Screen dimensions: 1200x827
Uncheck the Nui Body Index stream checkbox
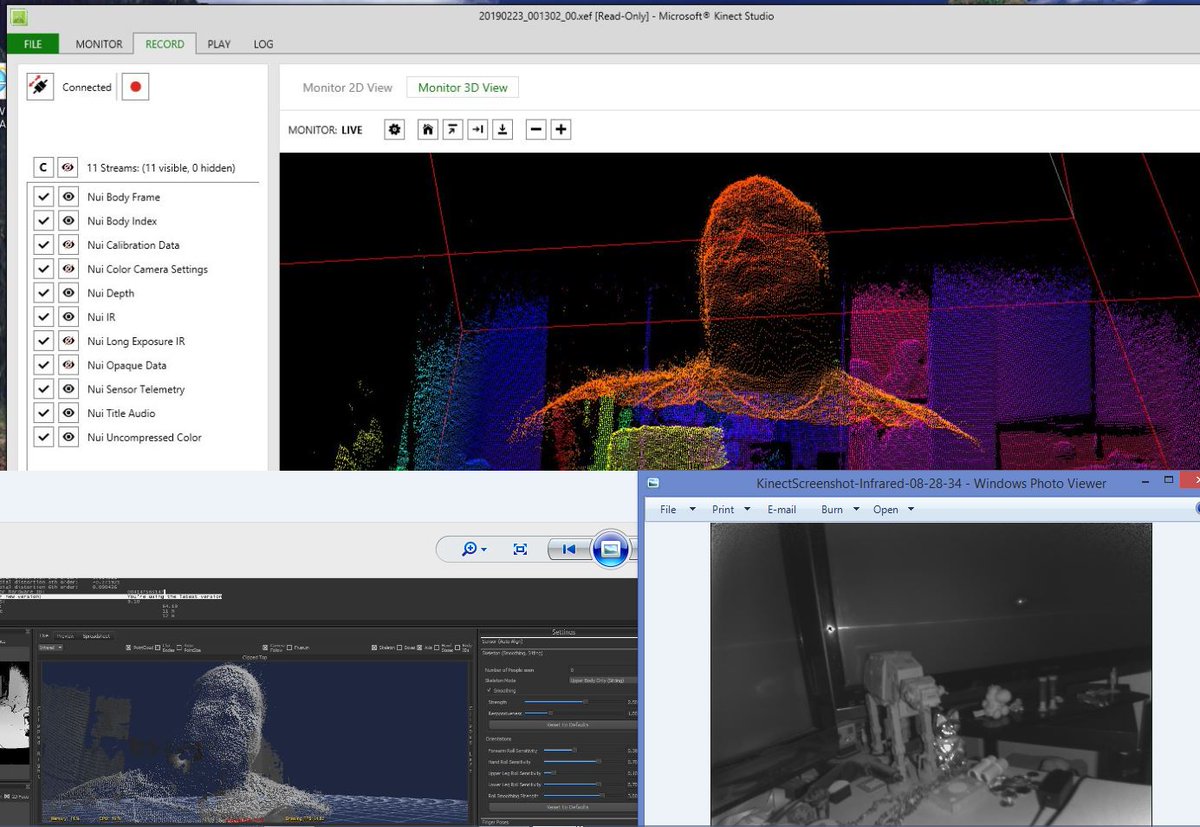pyautogui.click(x=43, y=221)
